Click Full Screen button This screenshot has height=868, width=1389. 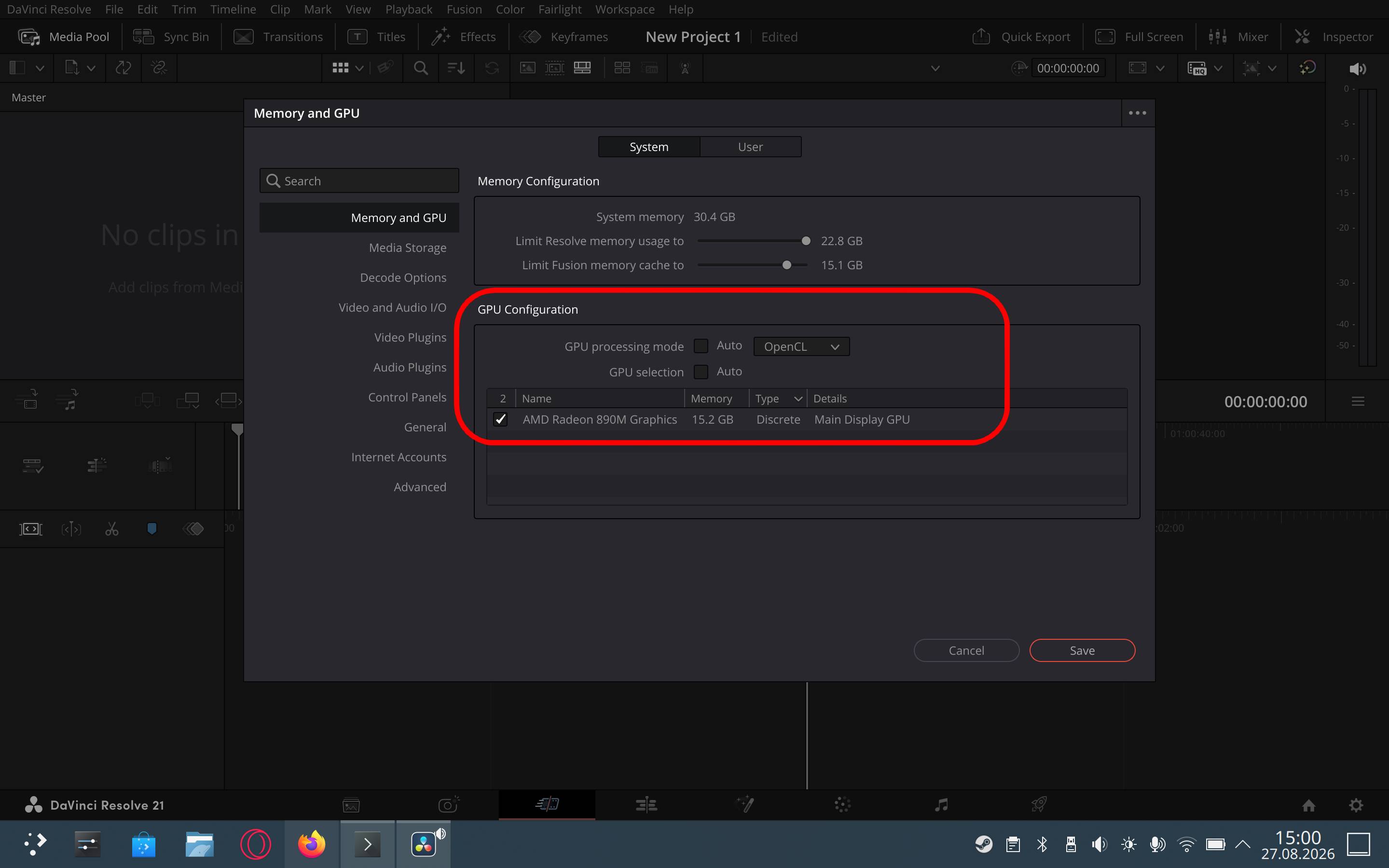[1139, 37]
